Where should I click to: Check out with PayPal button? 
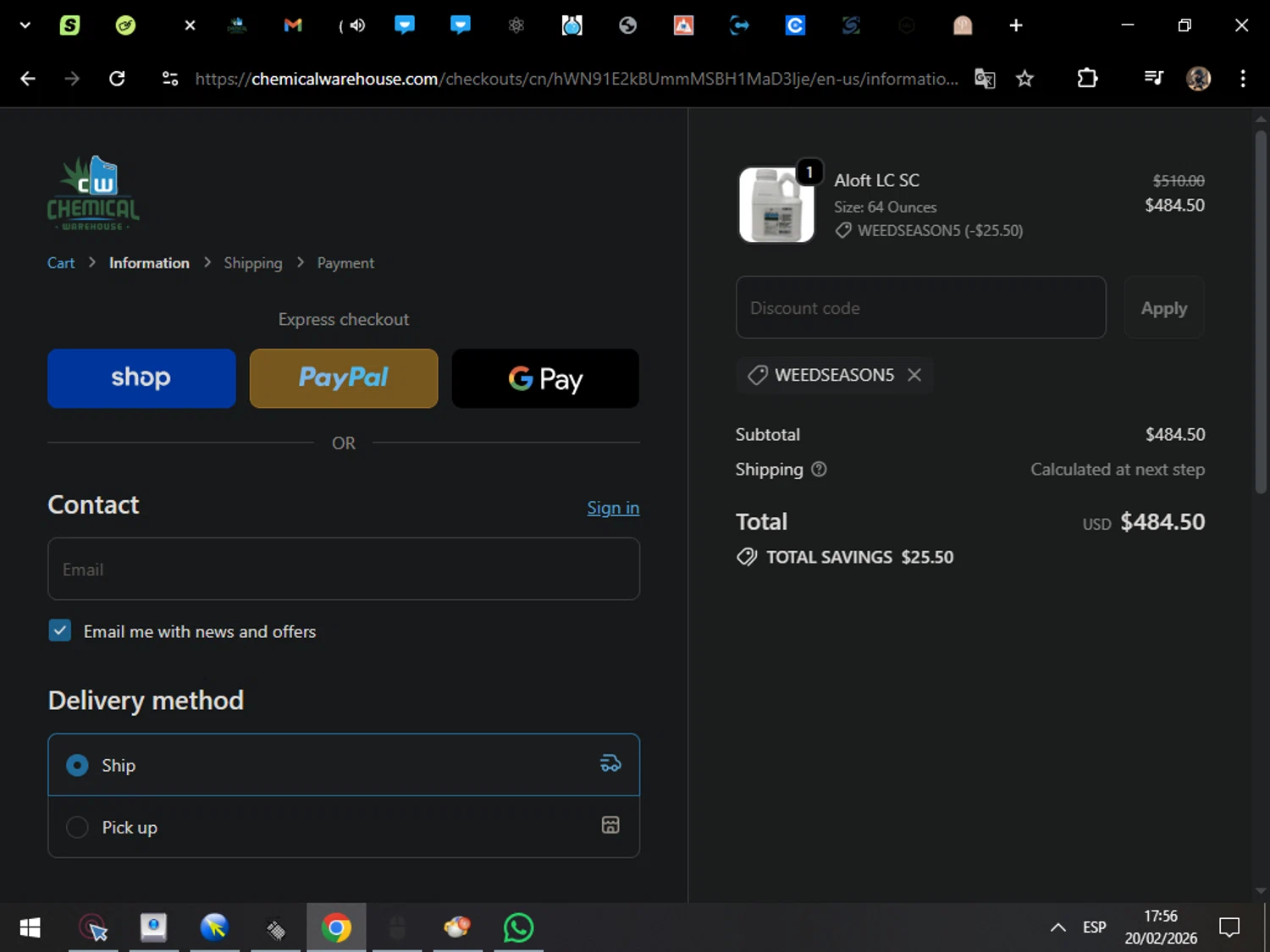(x=344, y=378)
